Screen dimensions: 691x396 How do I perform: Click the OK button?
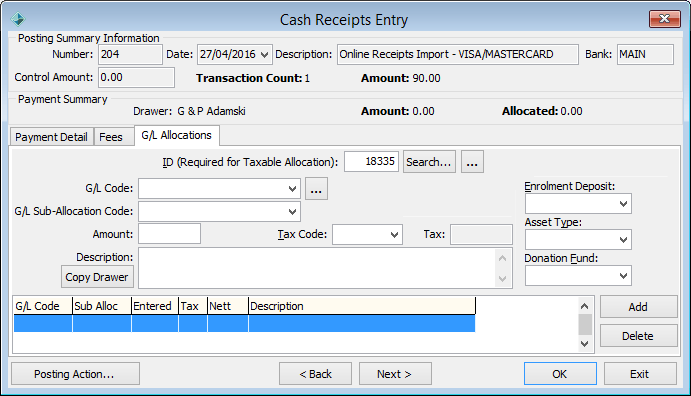[x=560, y=374]
